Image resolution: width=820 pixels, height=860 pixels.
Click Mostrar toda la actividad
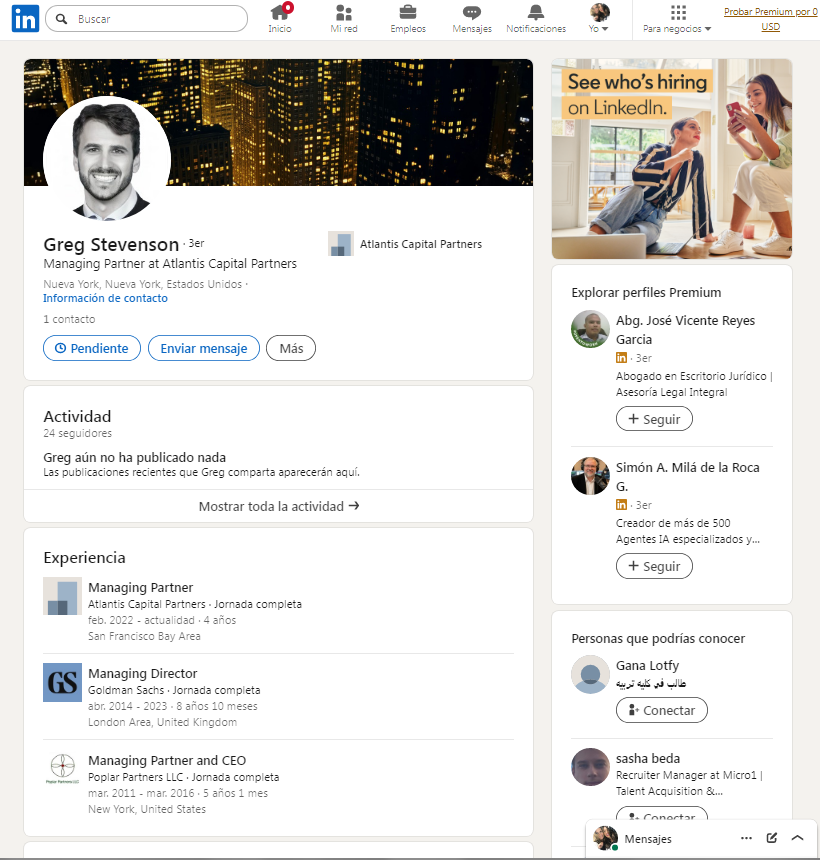pyautogui.click(x=279, y=506)
